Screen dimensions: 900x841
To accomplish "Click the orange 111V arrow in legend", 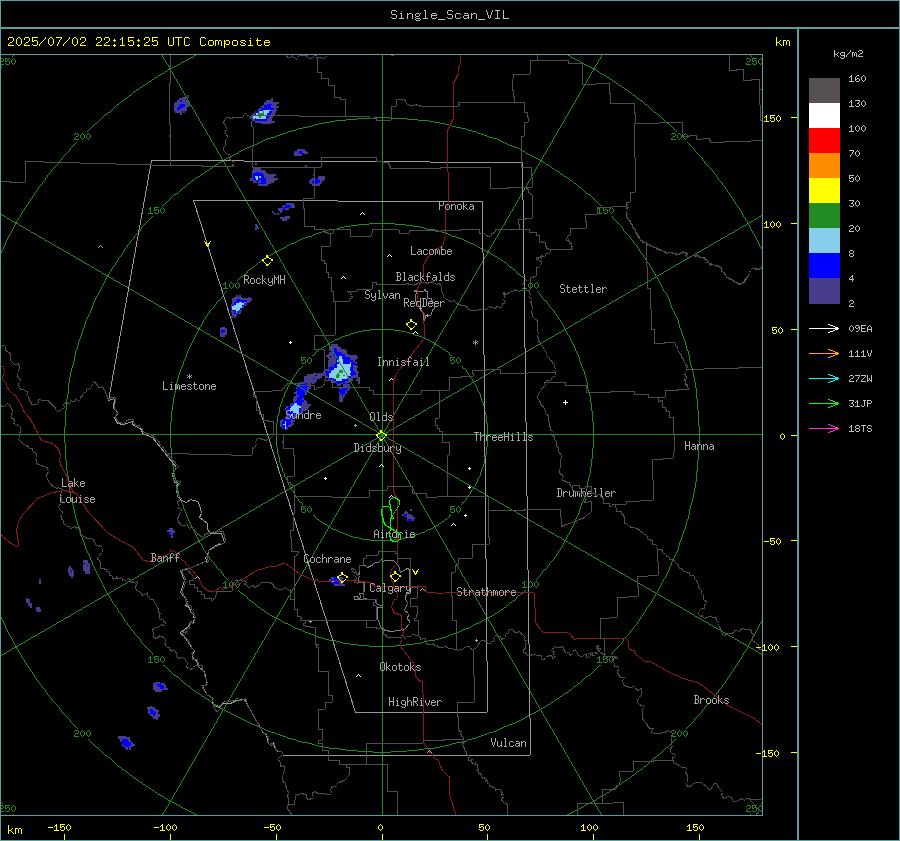I will (x=824, y=354).
